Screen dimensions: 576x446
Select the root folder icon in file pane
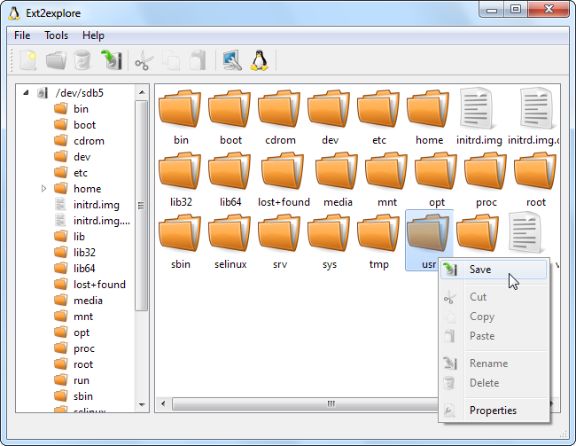pyautogui.click(x=536, y=171)
